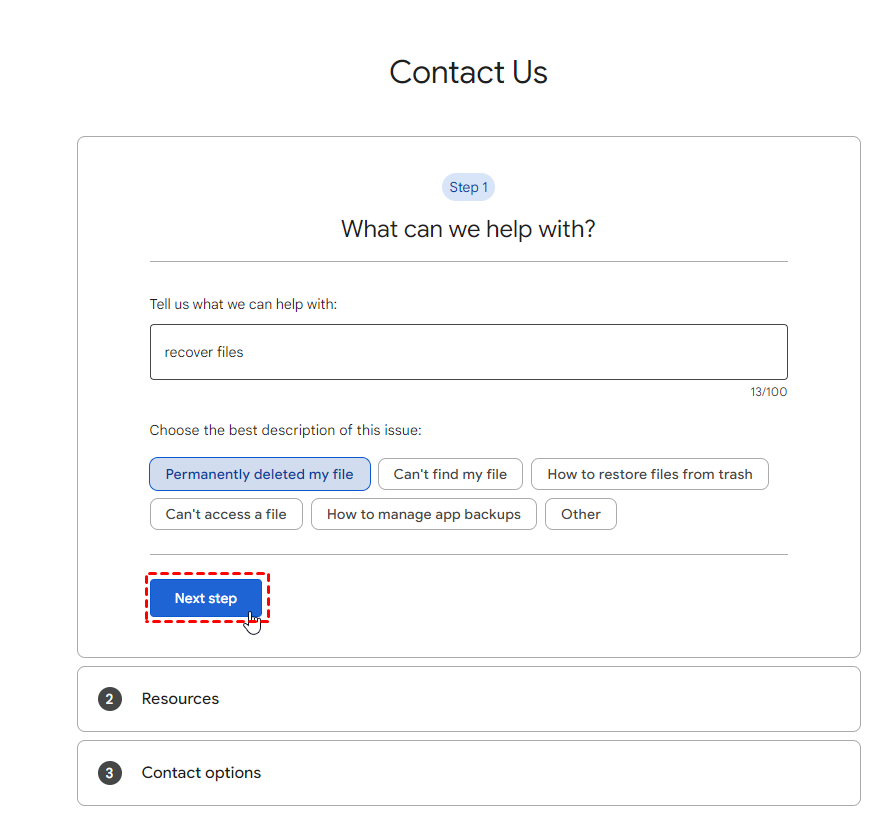Click the step 2 number circle icon
Image resolution: width=881 pixels, height=824 pixels.
coord(110,699)
